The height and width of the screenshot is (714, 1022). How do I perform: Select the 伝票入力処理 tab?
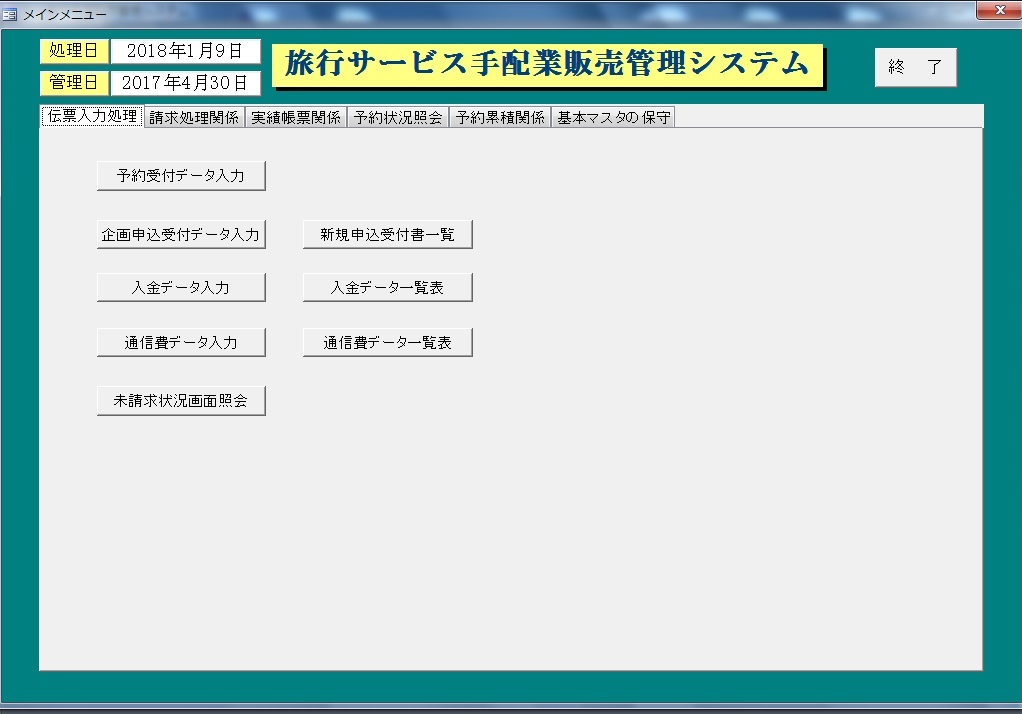coord(92,116)
